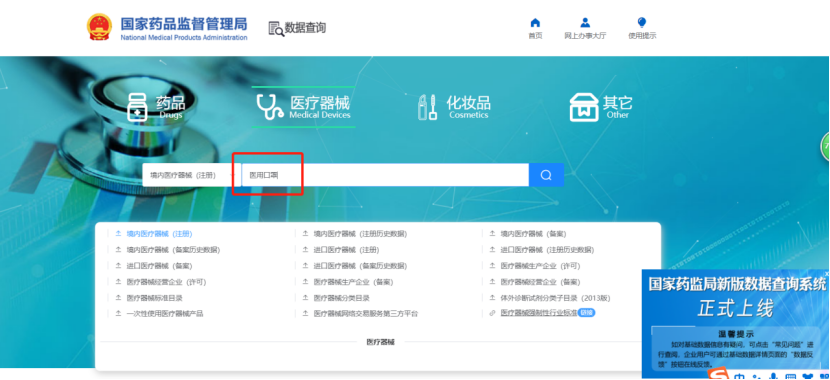Select 境内医疗器械（备案）
Screen dimensions: 830x380
pyautogui.click(x=534, y=233)
